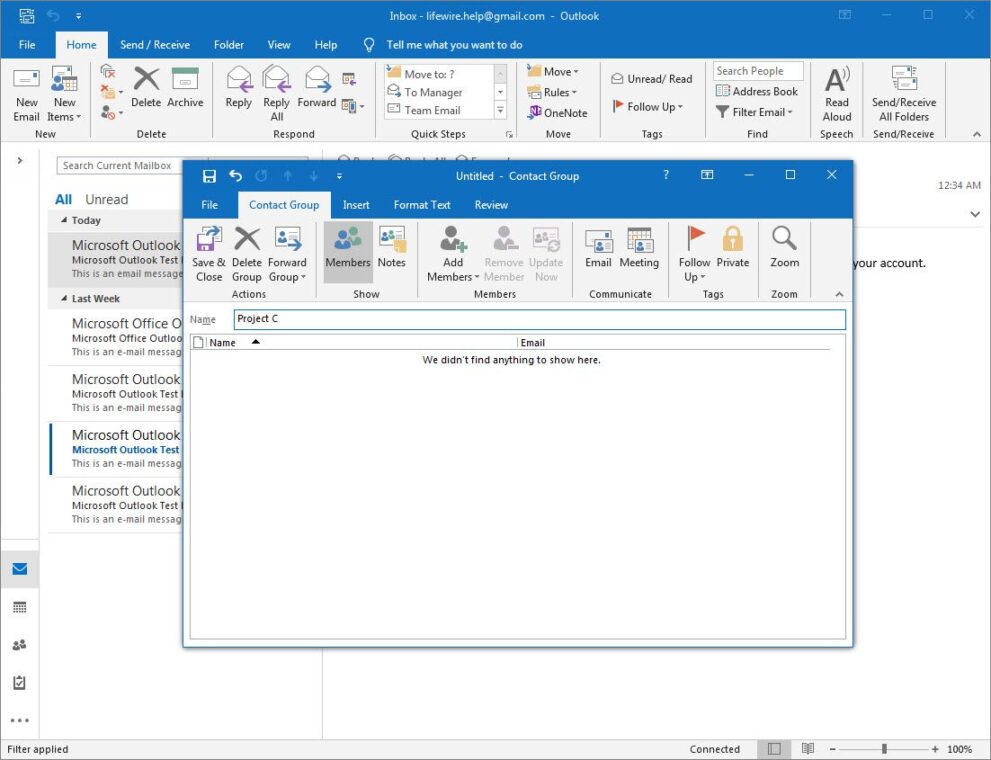
Task: Open Send / Receive tab in Outlook
Action: click(155, 45)
